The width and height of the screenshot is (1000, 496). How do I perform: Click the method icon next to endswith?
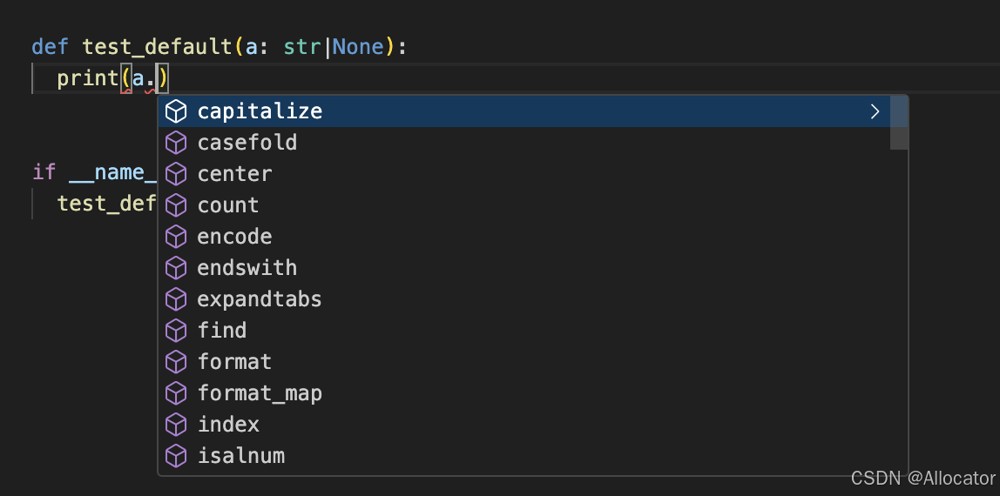176,268
